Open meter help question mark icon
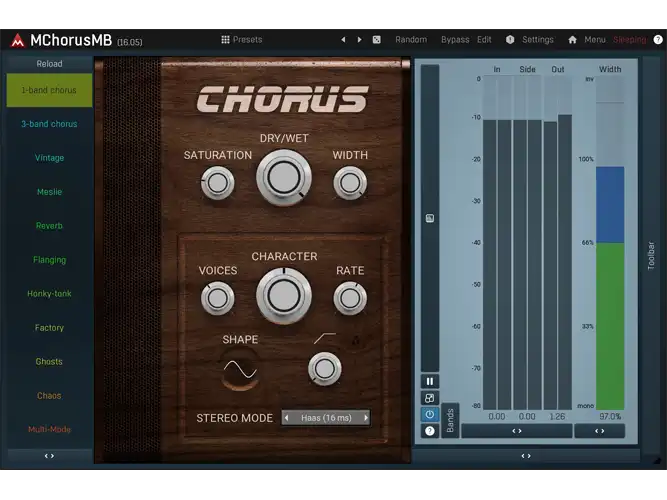The height and width of the screenshot is (500, 667). (x=430, y=431)
